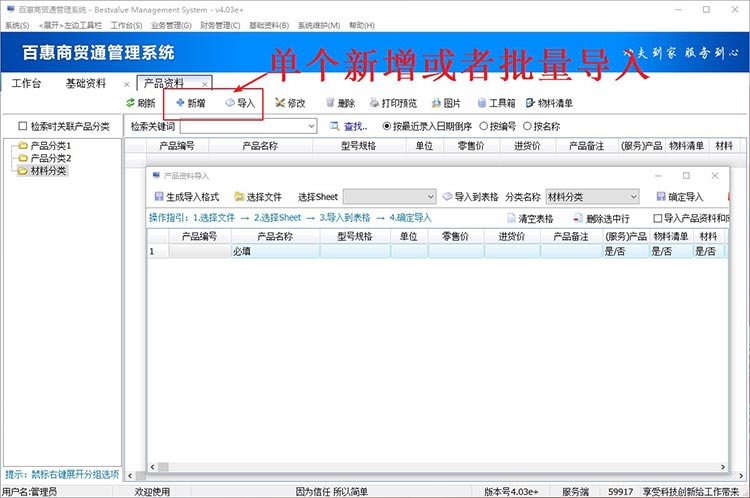Click import dialog horizontal scrollbar right arrow

click(722, 467)
